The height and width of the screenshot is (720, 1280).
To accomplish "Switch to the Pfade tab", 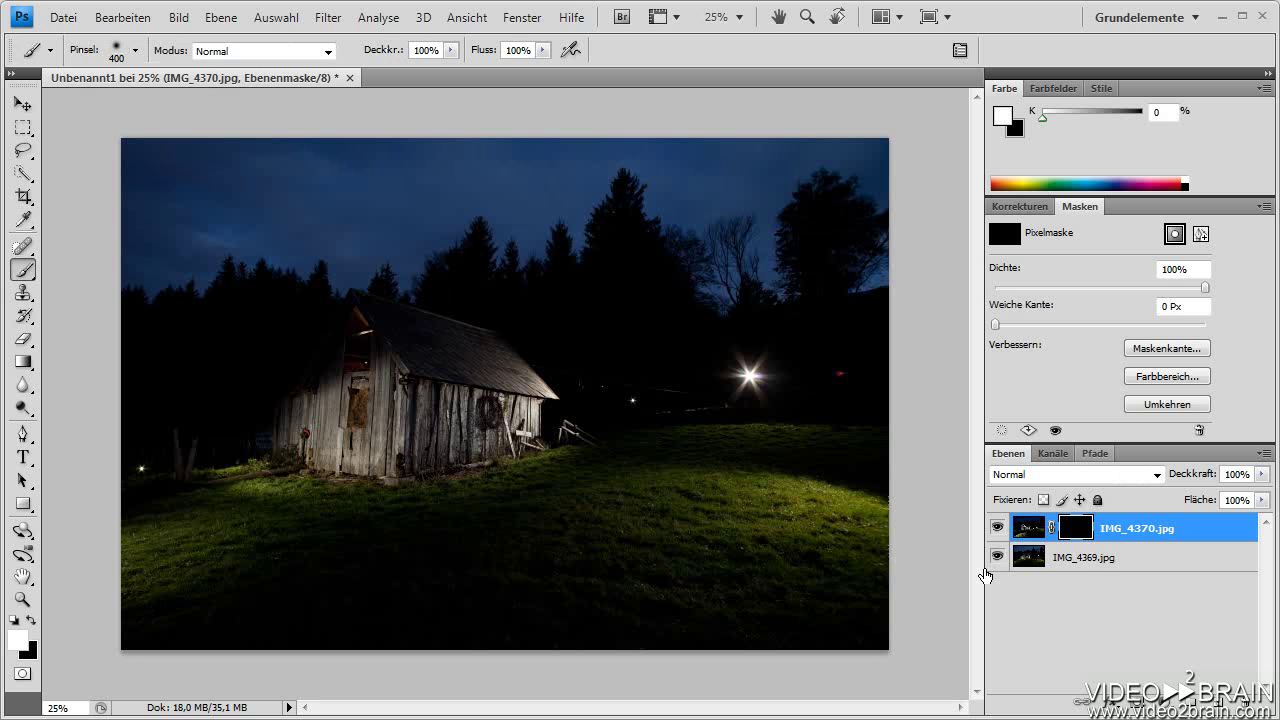I will tap(1095, 453).
